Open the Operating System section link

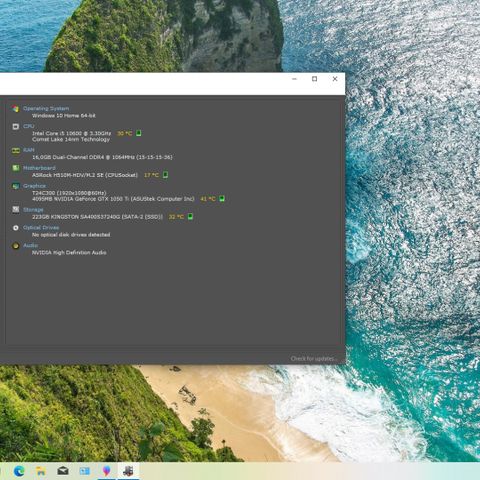tap(46, 108)
